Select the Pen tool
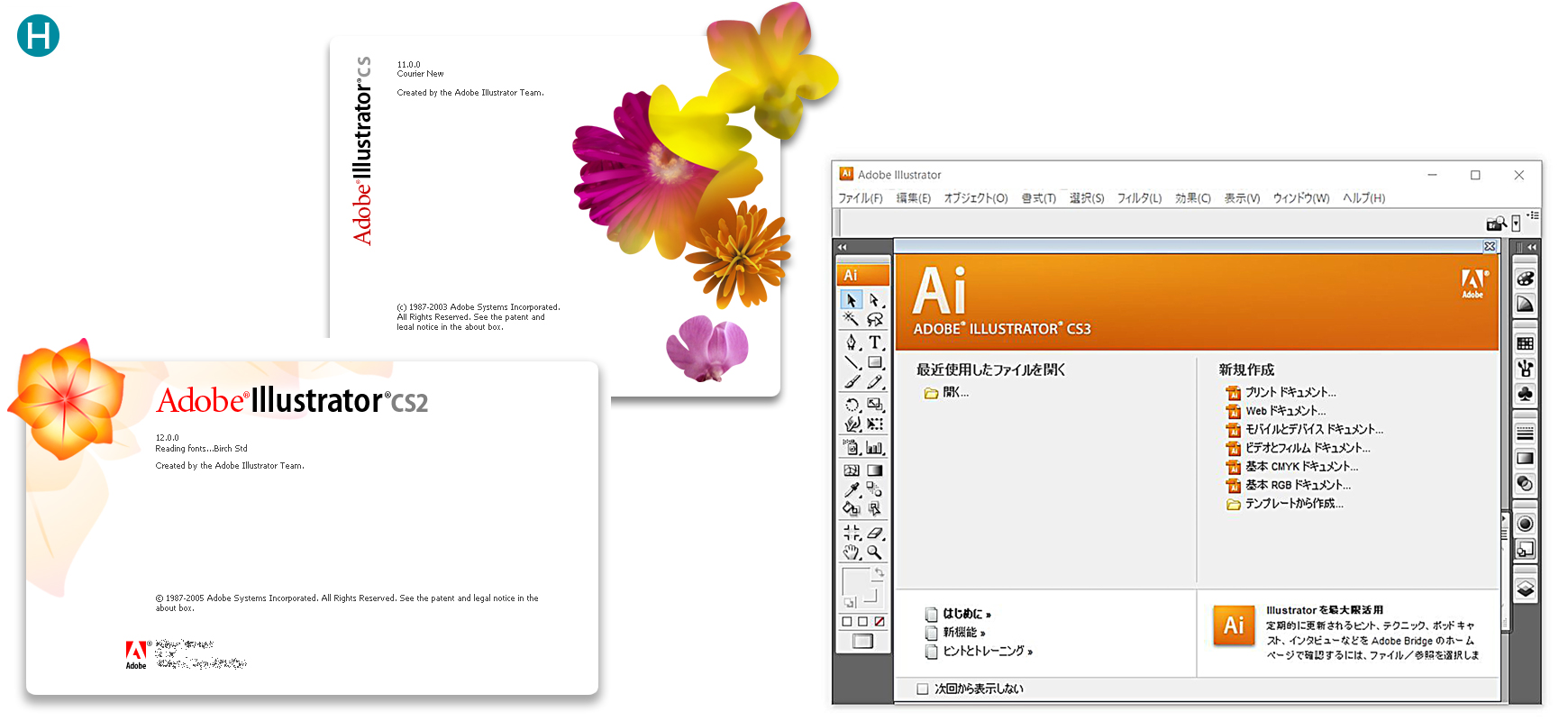The height and width of the screenshot is (721, 1568). pos(852,342)
